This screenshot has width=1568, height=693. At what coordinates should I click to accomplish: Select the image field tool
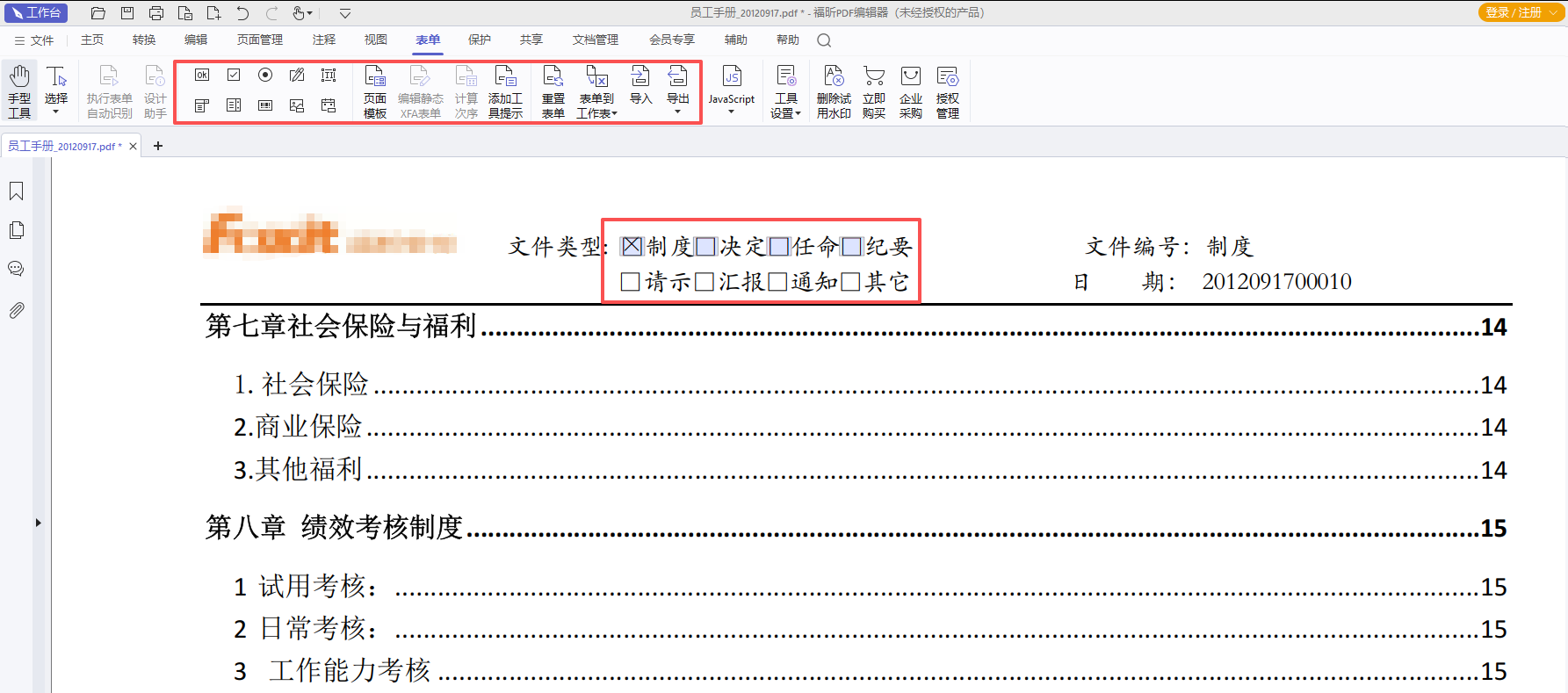pos(297,106)
